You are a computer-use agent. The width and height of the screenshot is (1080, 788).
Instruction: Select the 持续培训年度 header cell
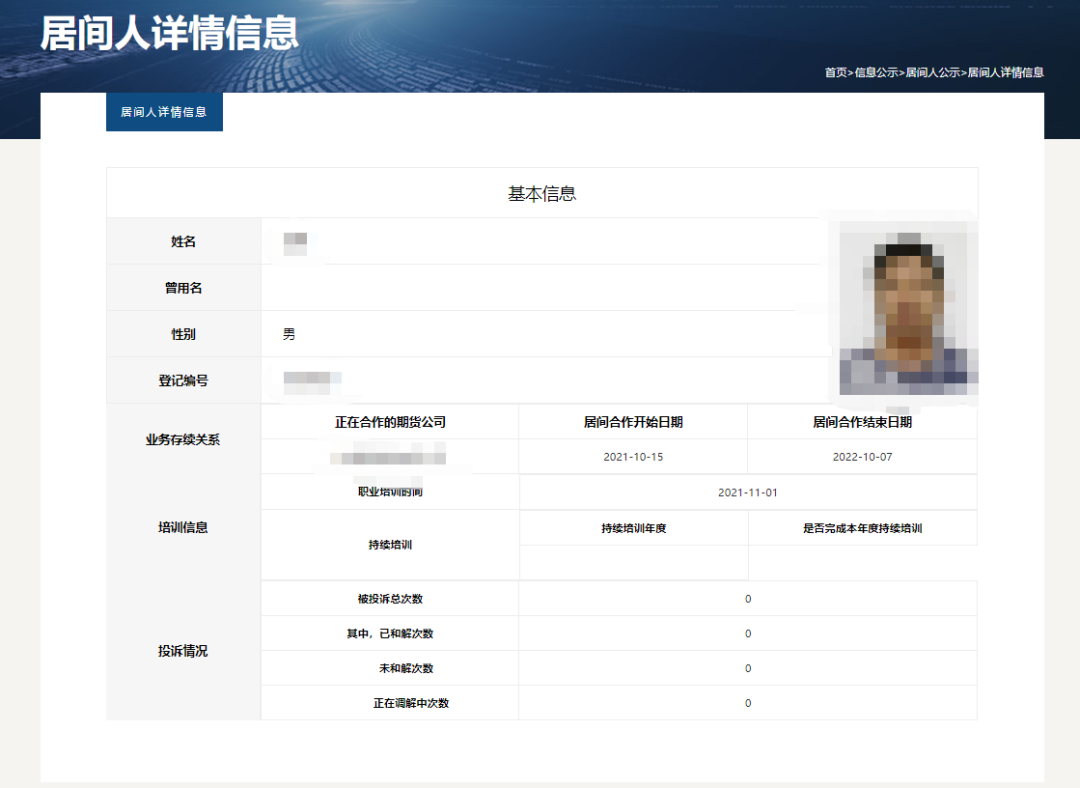pyautogui.click(x=632, y=527)
